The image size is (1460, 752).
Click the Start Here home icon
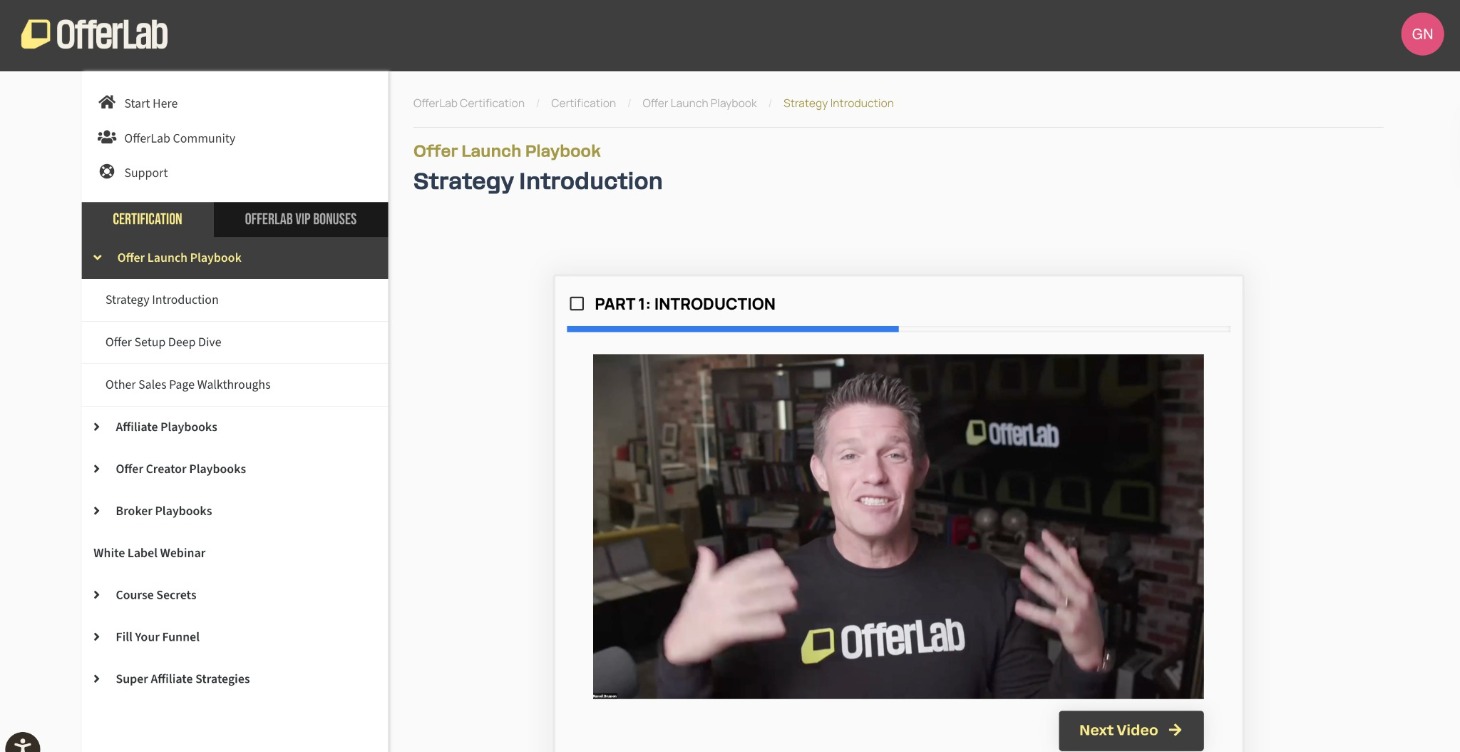[107, 103]
